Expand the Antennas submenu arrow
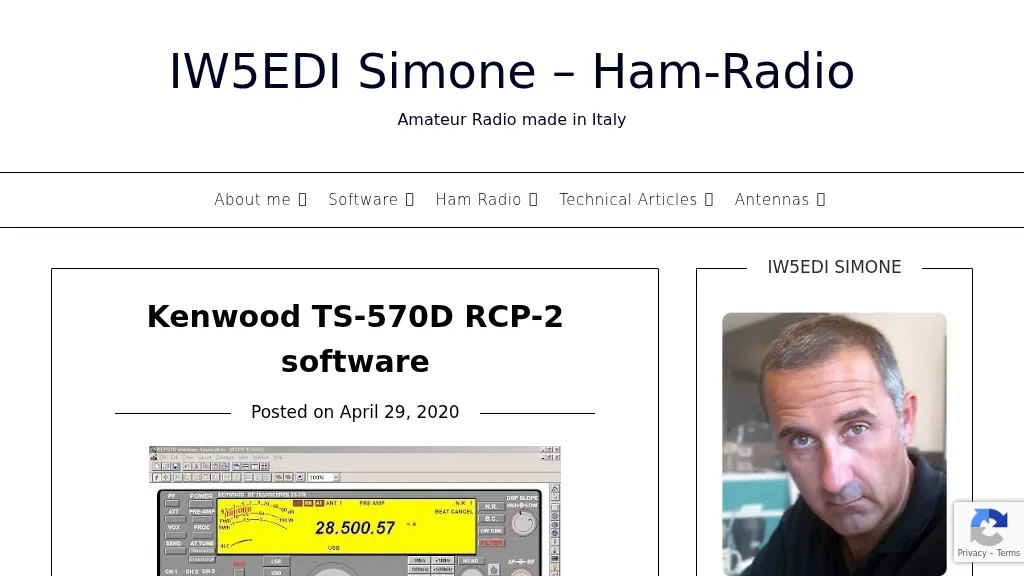 [x=821, y=200]
